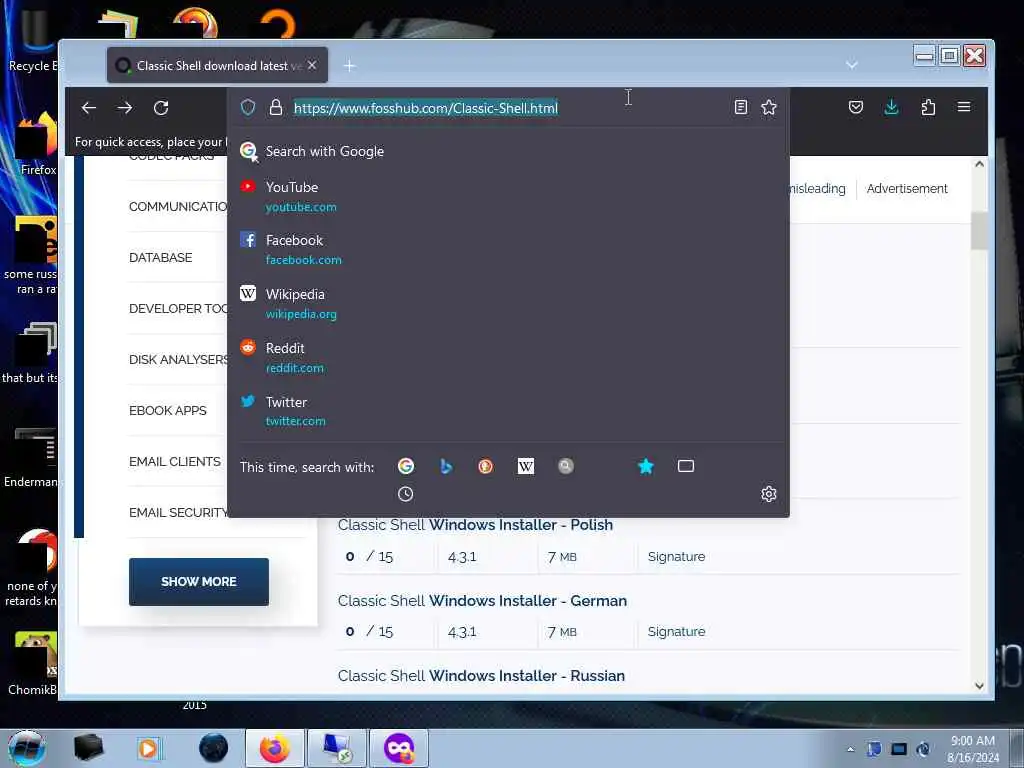Choose Search with Google suggestion

click(508, 152)
